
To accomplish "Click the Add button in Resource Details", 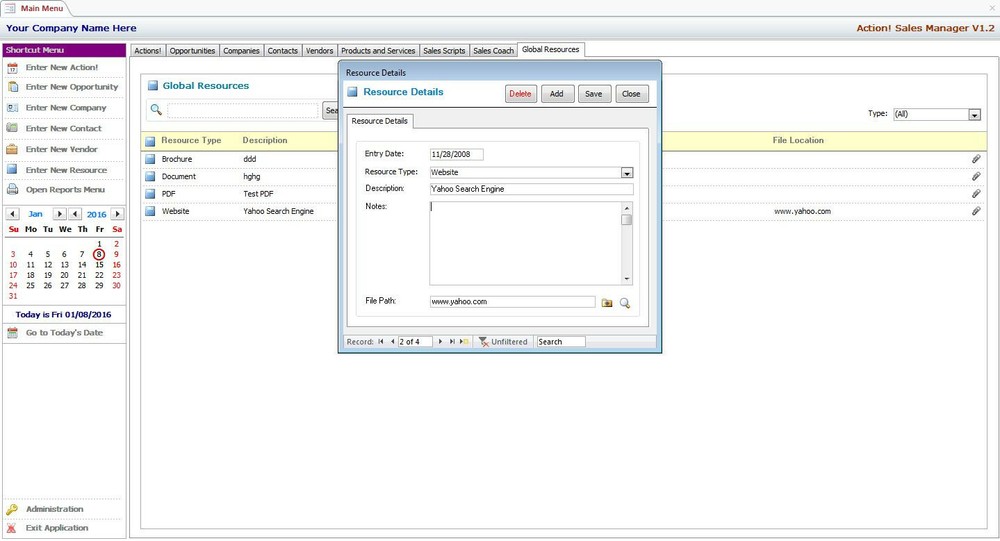I will tap(557, 94).
